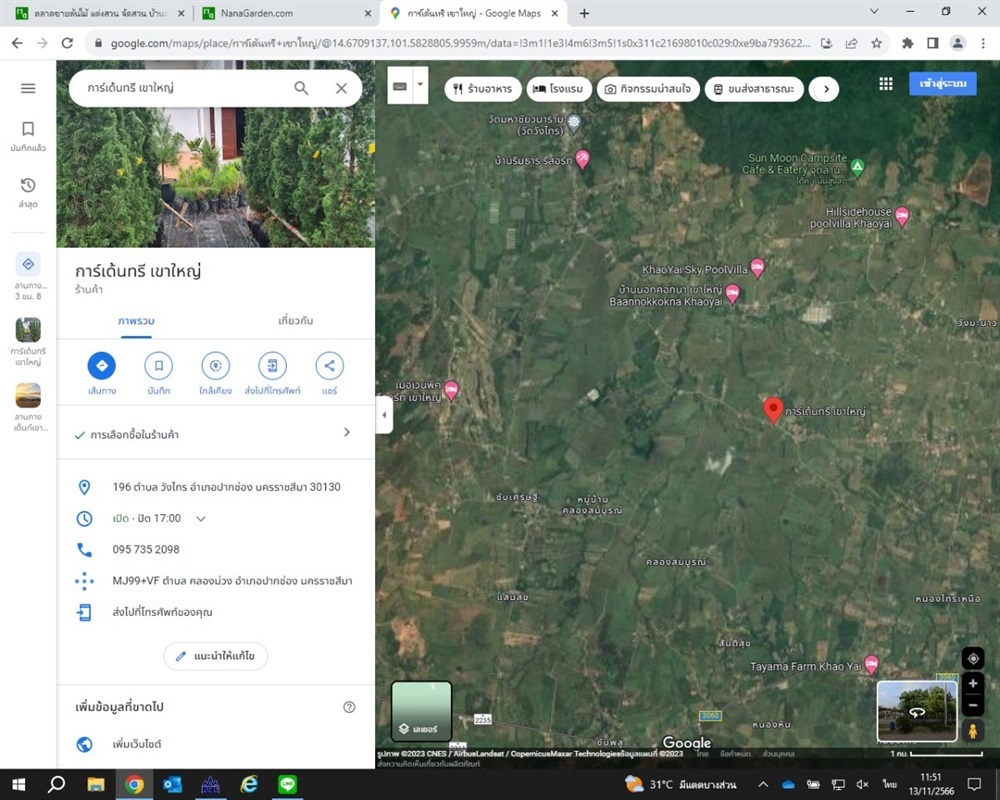Click the red การ์เด้นทรี เขาใหญ่ map pin
This screenshot has height=800, width=1000.
[773, 410]
